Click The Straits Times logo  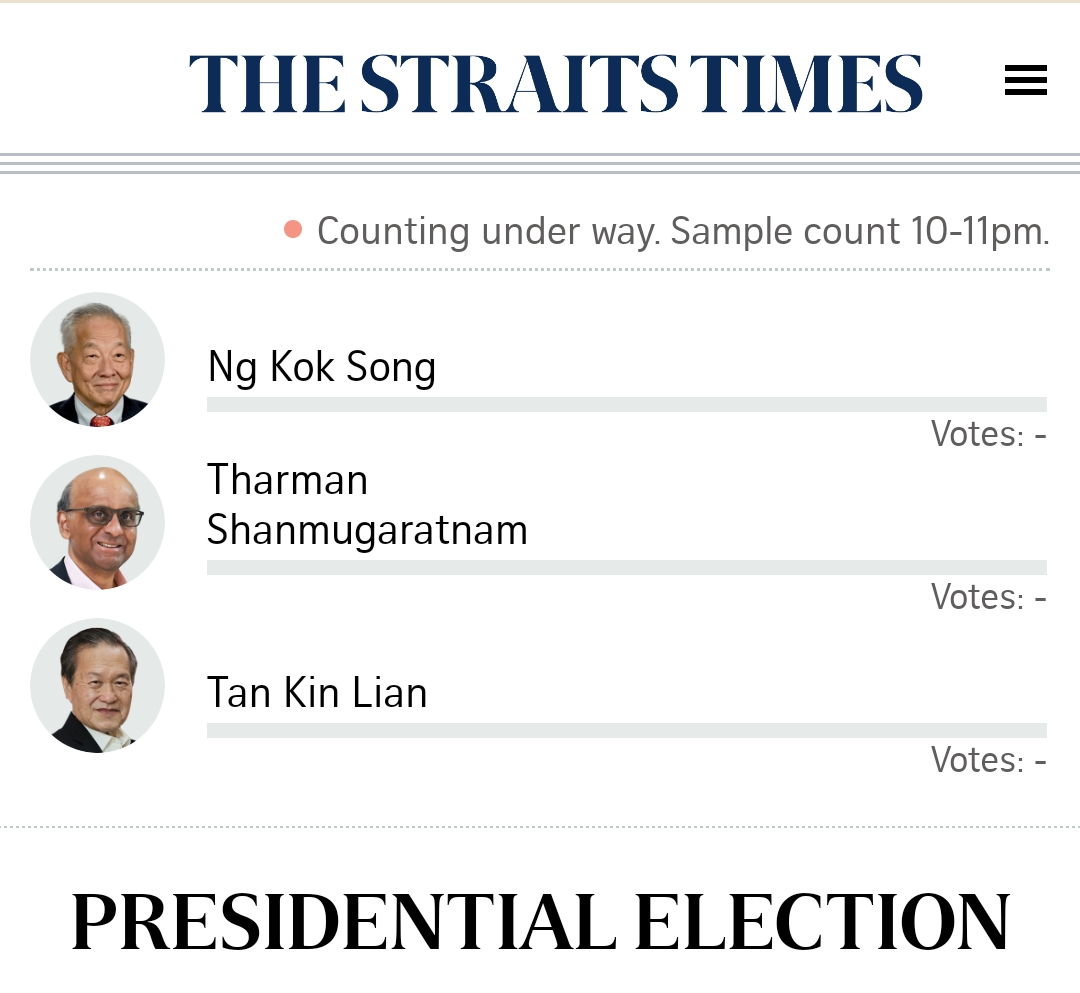pyautogui.click(x=556, y=84)
